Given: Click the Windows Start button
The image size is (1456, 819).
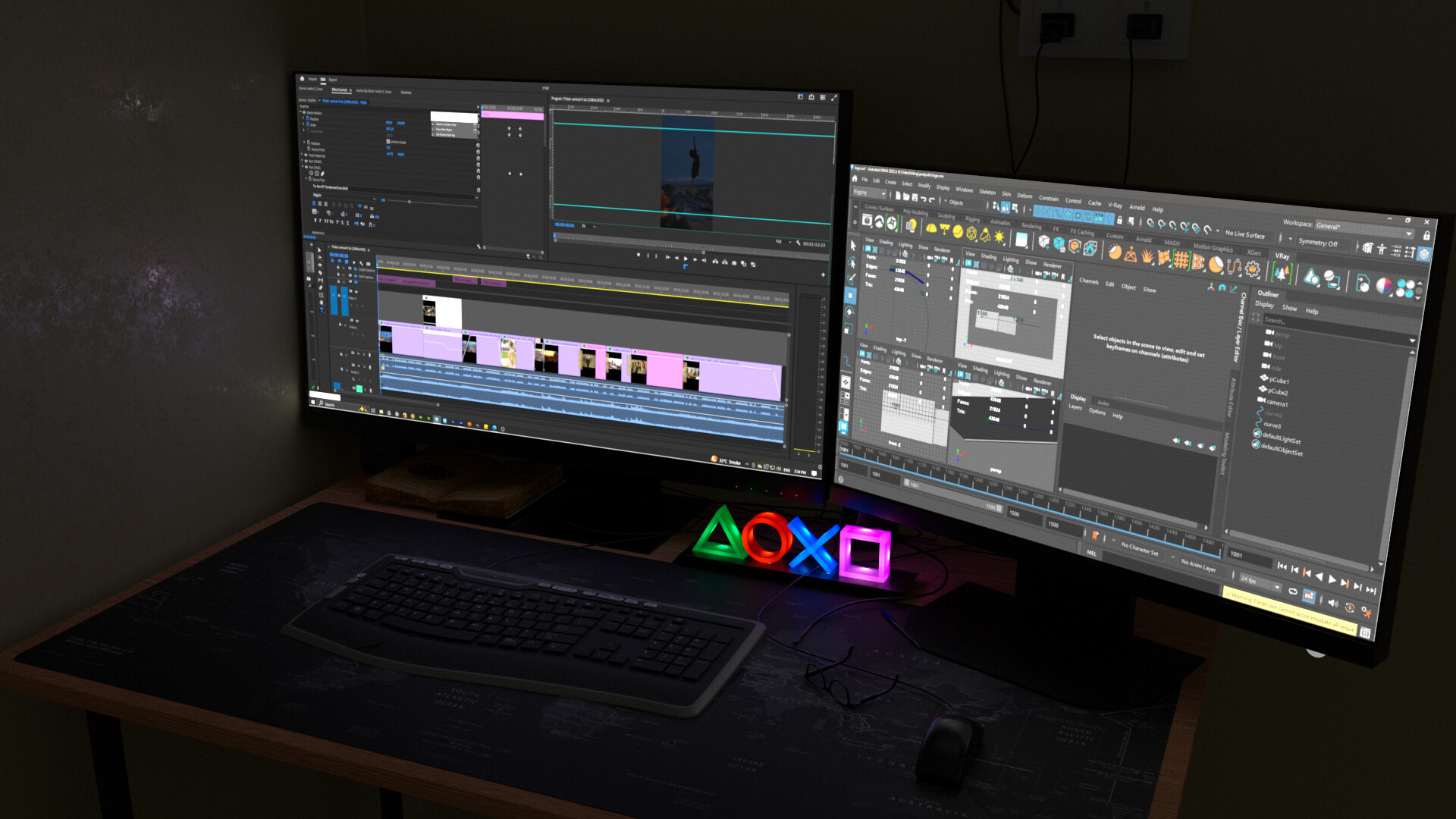Looking at the screenshot, I should coord(312,403).
